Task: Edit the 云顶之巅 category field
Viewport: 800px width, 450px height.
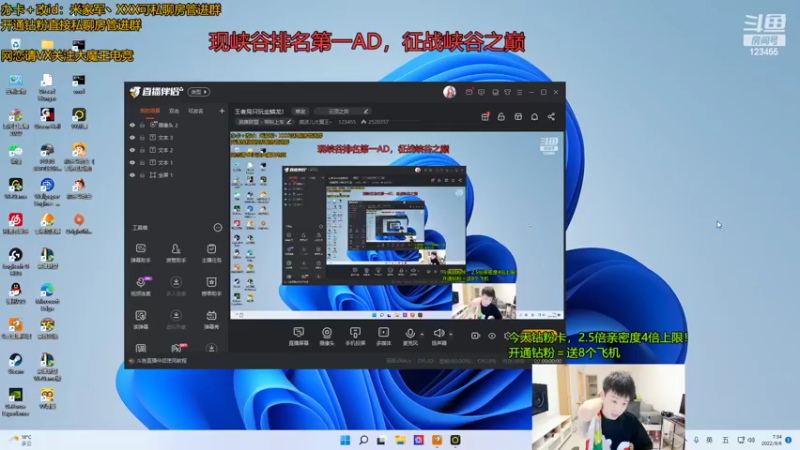Action: (x=342, y=111)
